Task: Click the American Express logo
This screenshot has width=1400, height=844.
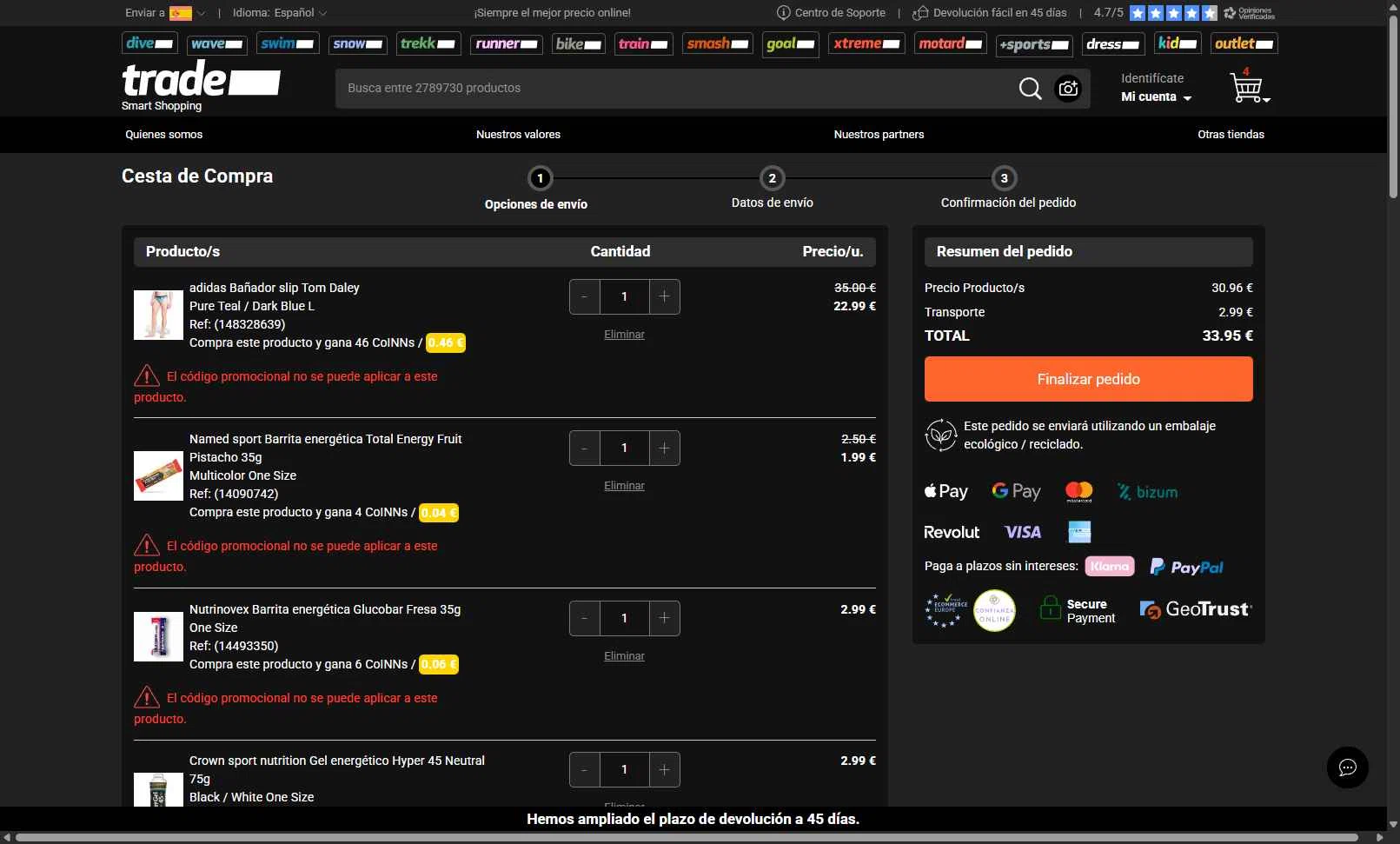Action: point(1079,532)
